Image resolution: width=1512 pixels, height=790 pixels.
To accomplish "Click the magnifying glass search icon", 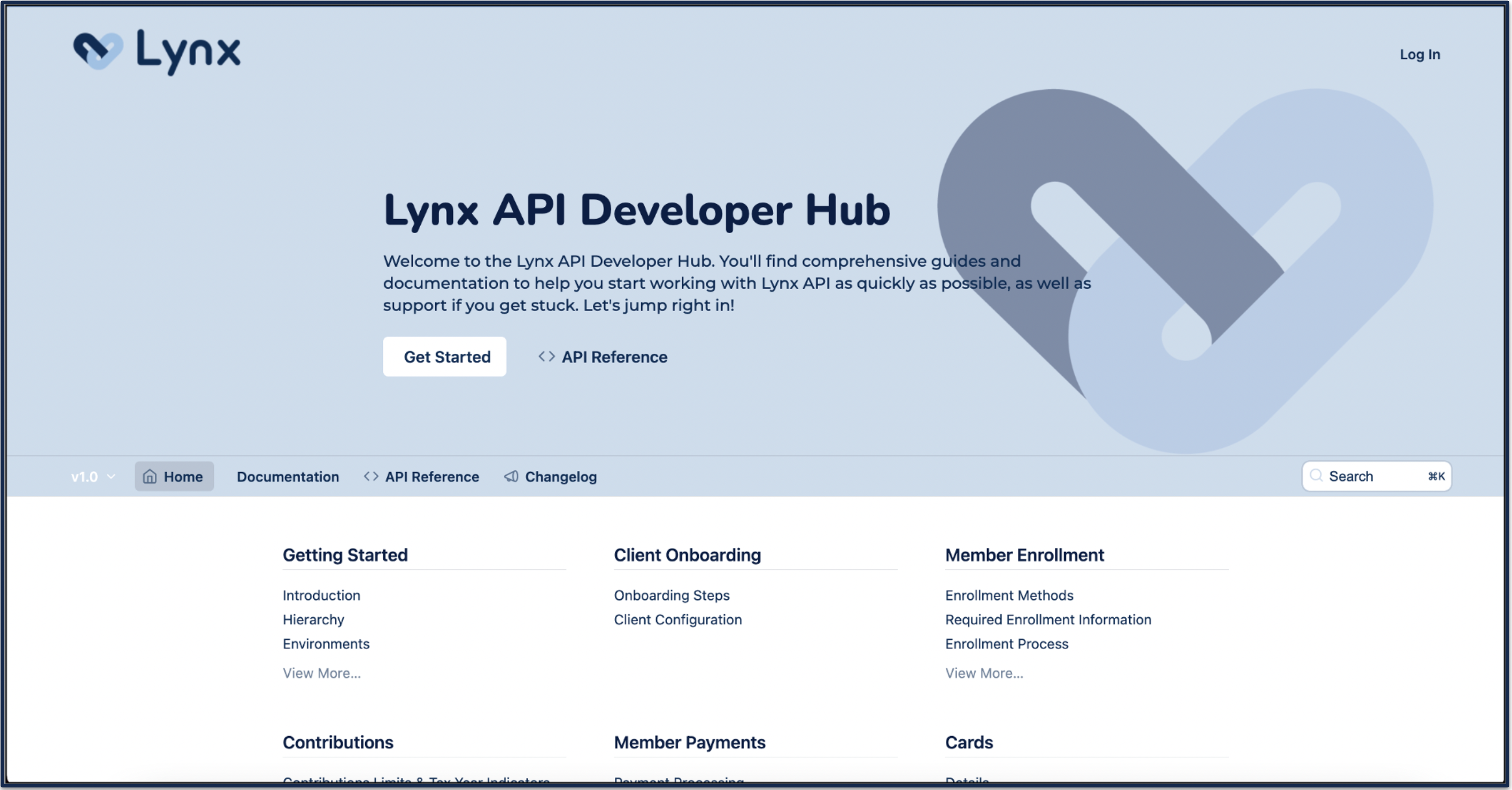I will (x=1316, y=475).
